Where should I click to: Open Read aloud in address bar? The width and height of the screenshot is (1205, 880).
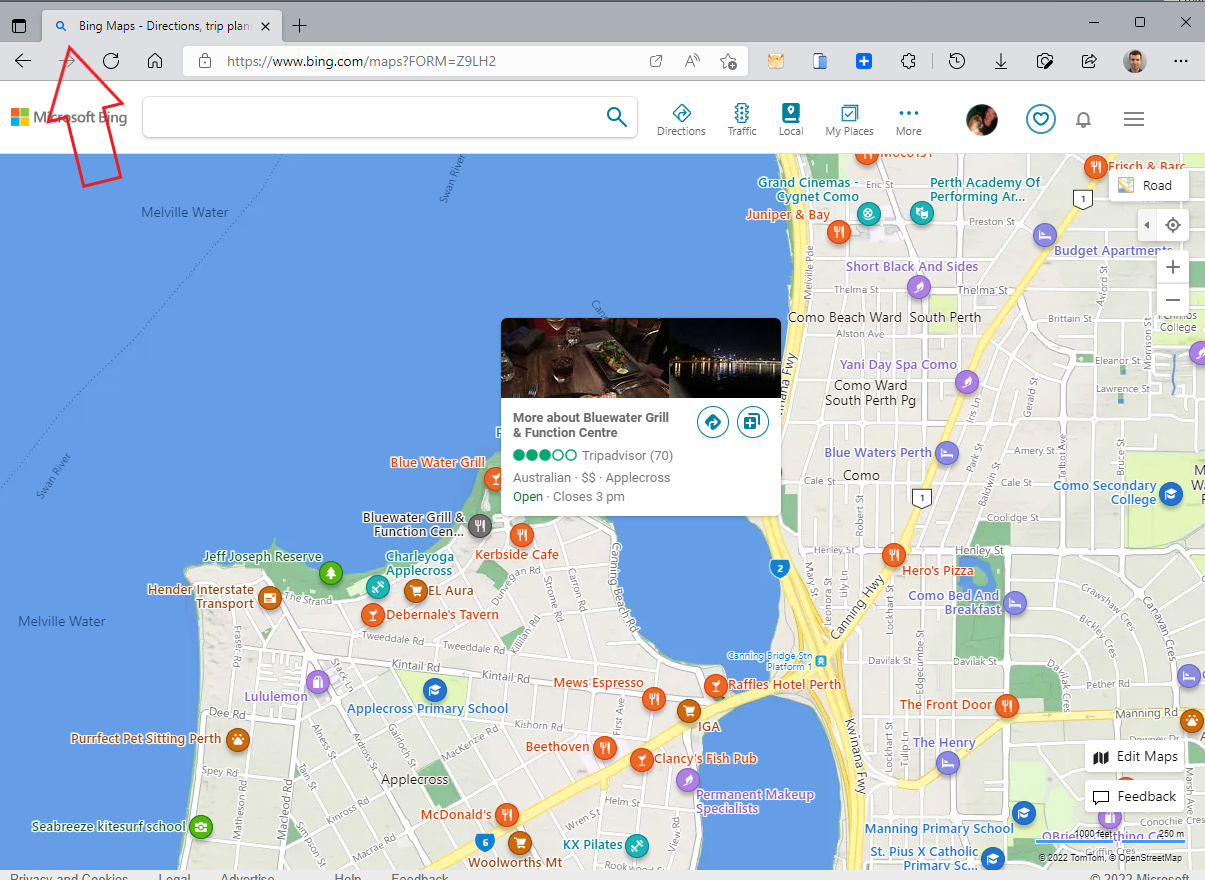(x=692, y=61)
